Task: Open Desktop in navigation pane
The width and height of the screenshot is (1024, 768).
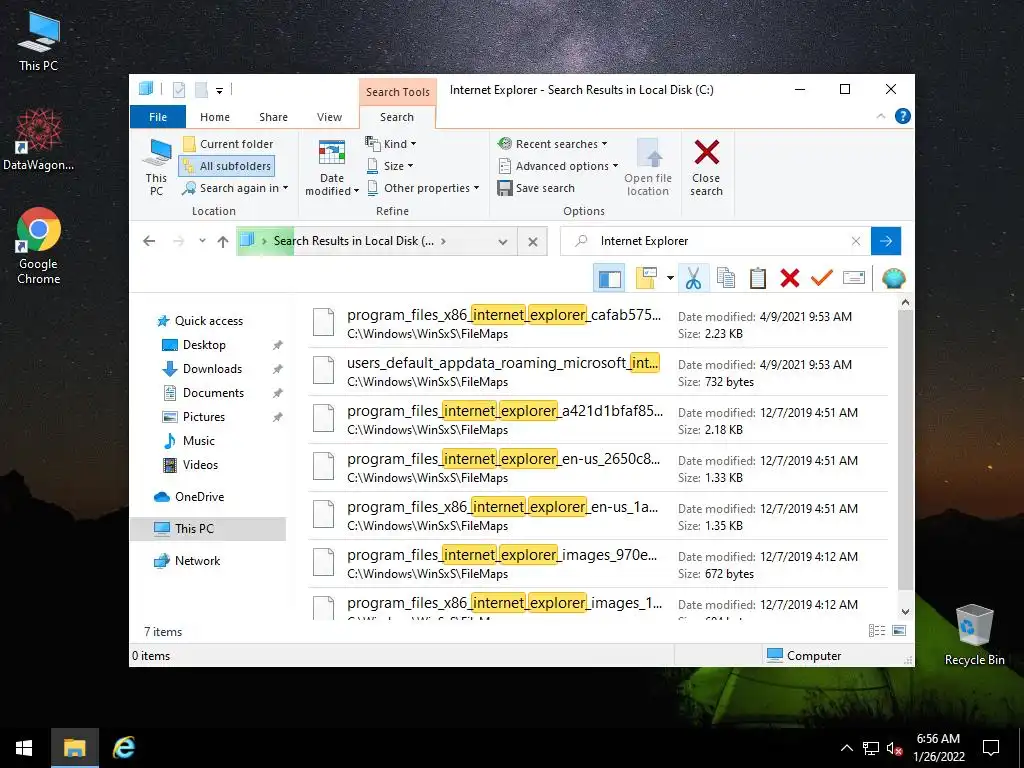Action: coord(195,345)
